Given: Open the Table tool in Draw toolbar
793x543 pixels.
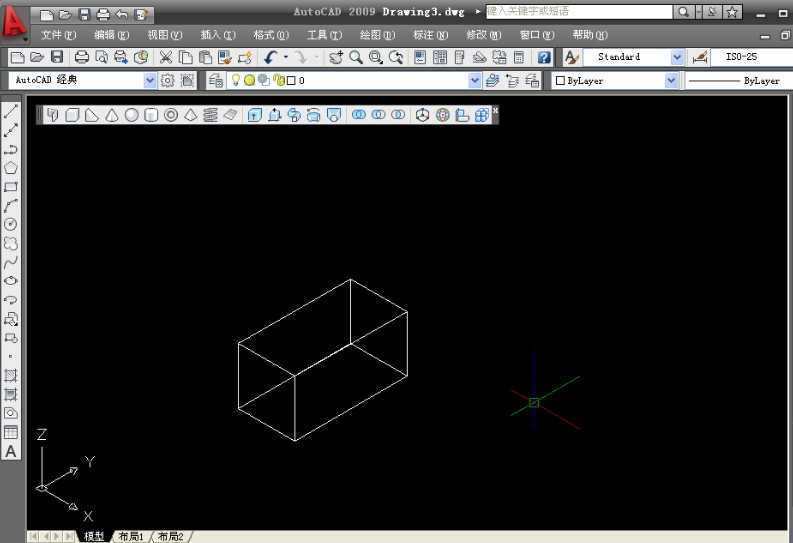Looking at the screenshot, I should 11,432.
